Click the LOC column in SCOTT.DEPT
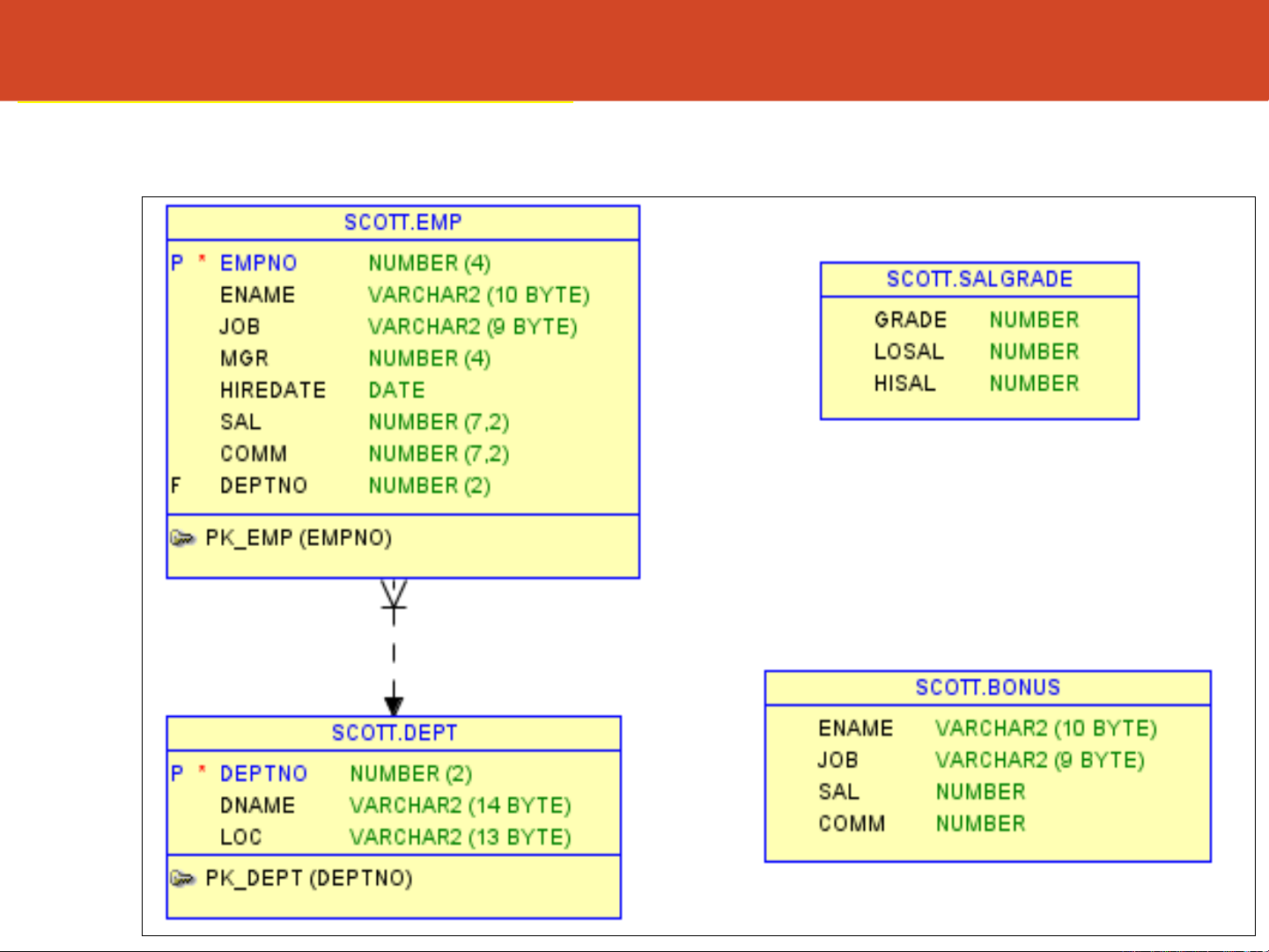 tap(240, 837)
